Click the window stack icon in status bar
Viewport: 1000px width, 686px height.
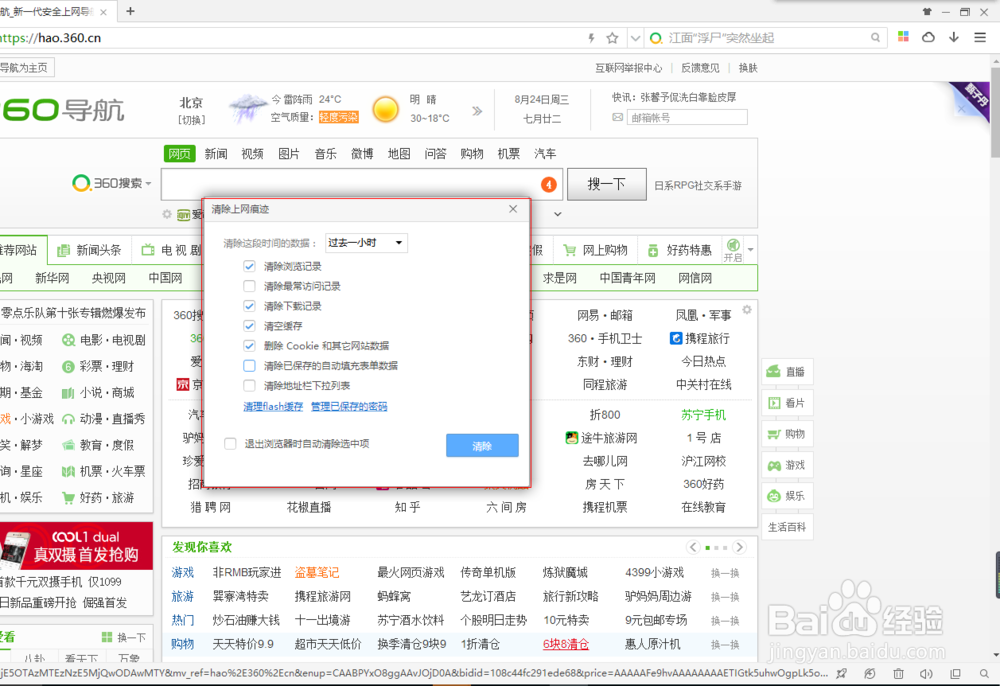click(x=955, y=673)
